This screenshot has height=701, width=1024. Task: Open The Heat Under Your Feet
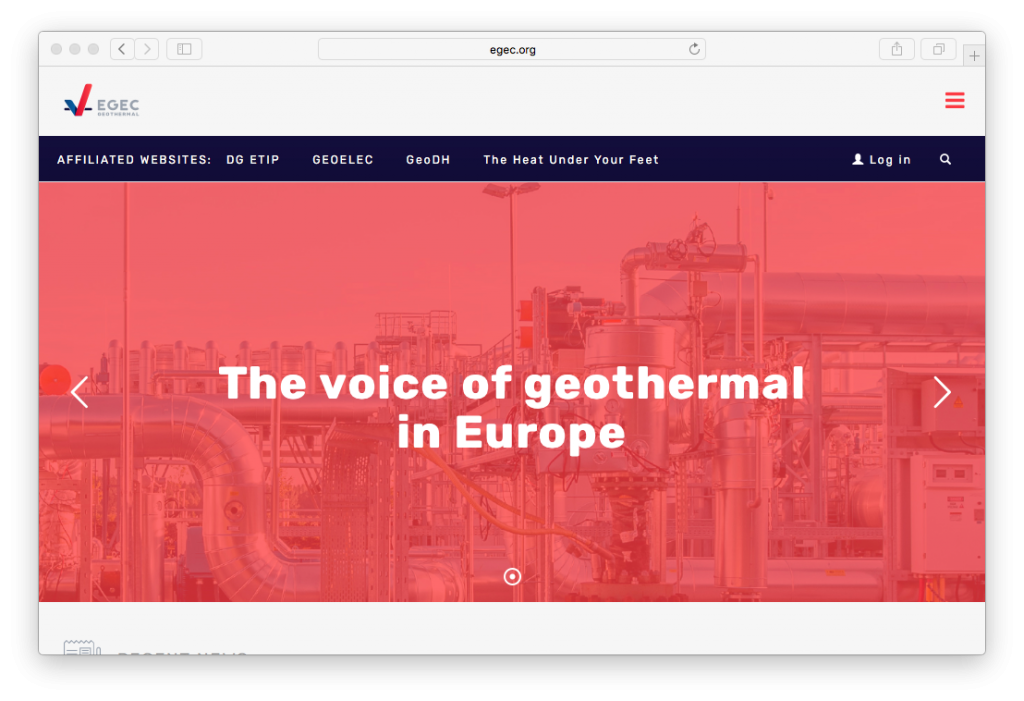point(570,160)
